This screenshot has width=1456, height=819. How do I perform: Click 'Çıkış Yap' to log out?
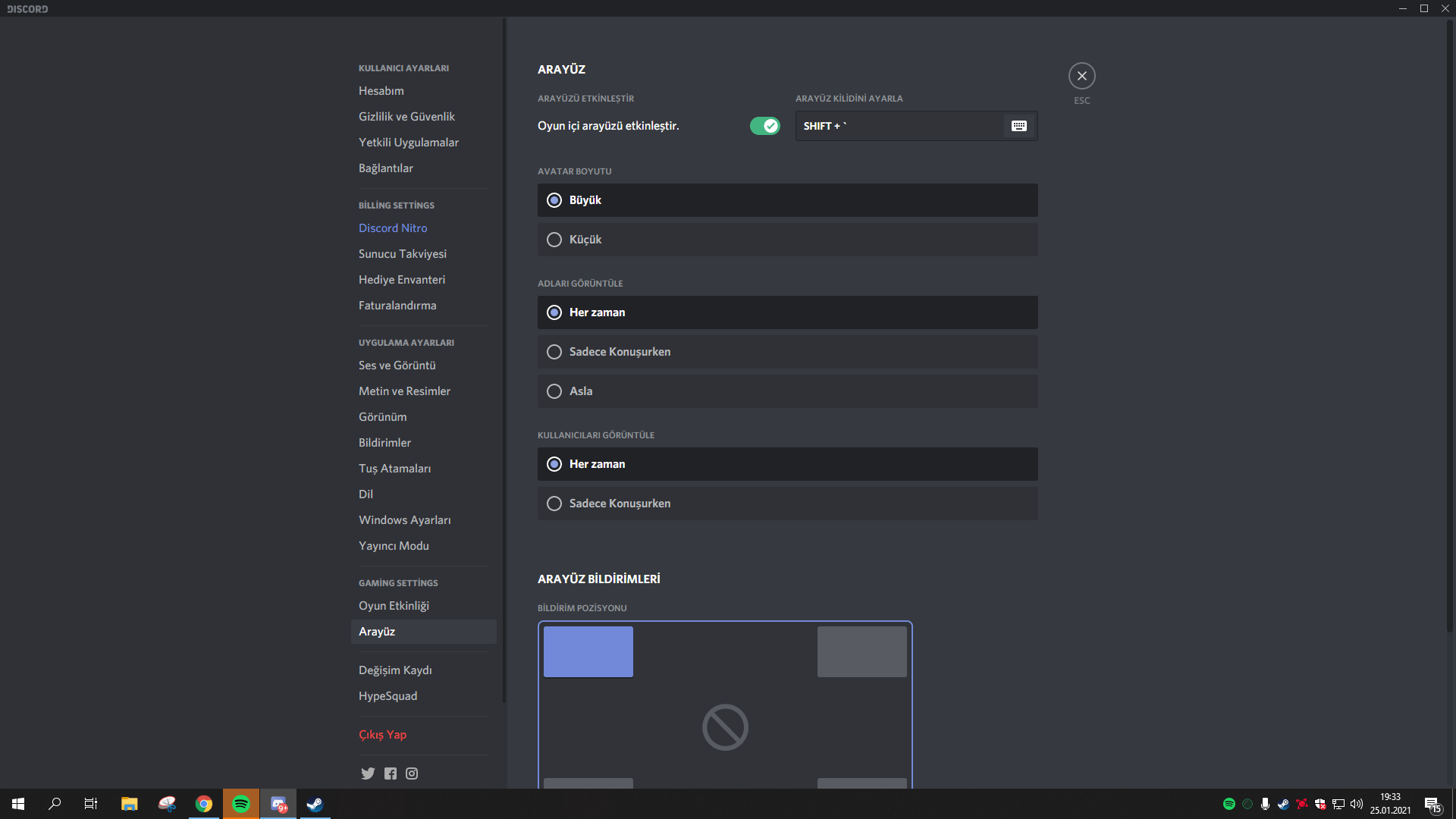423,735
